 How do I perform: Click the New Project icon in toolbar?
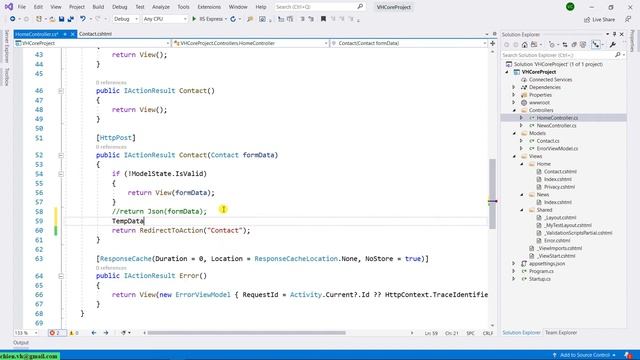point(39,19)
